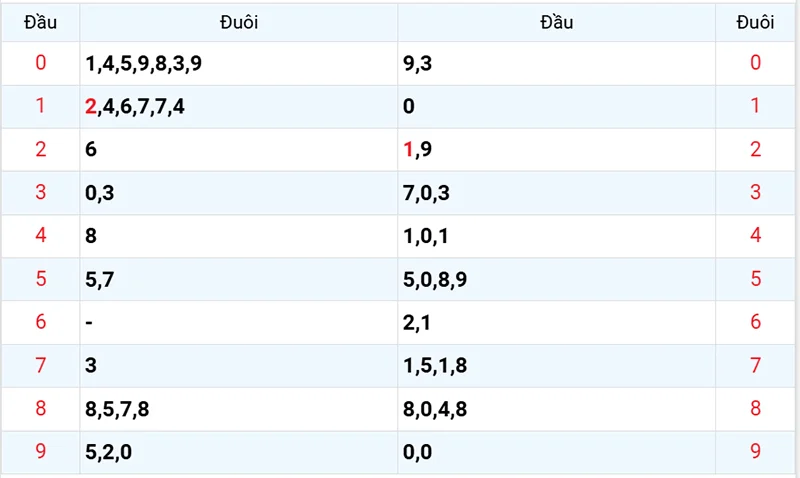Screen dimensions: 800x478
Task: Click the 7,0,3 cell
Action: point(427,193)
